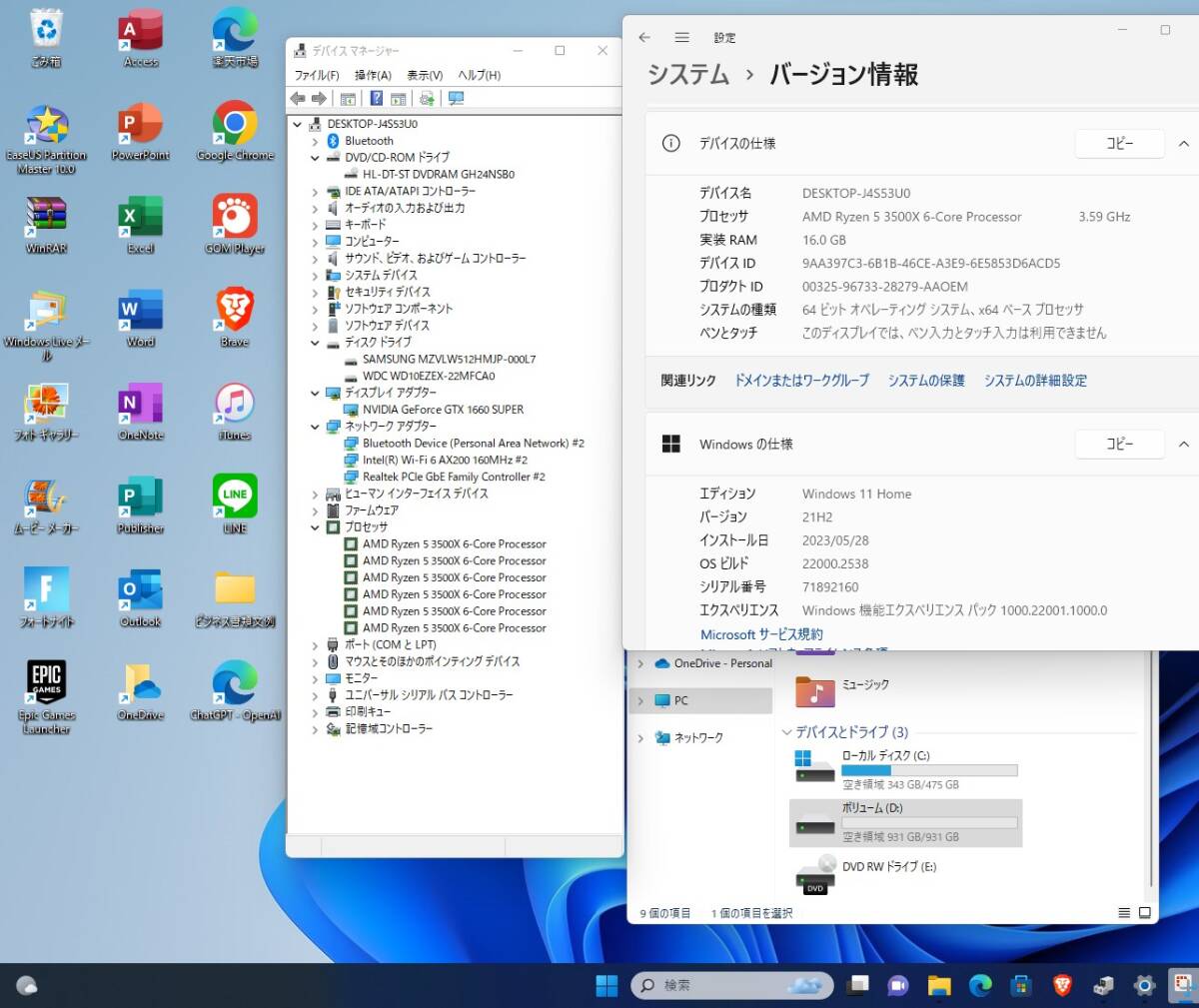
Task: Open the ごみ箱 recycle bin icon
Action: coord(47,38)
